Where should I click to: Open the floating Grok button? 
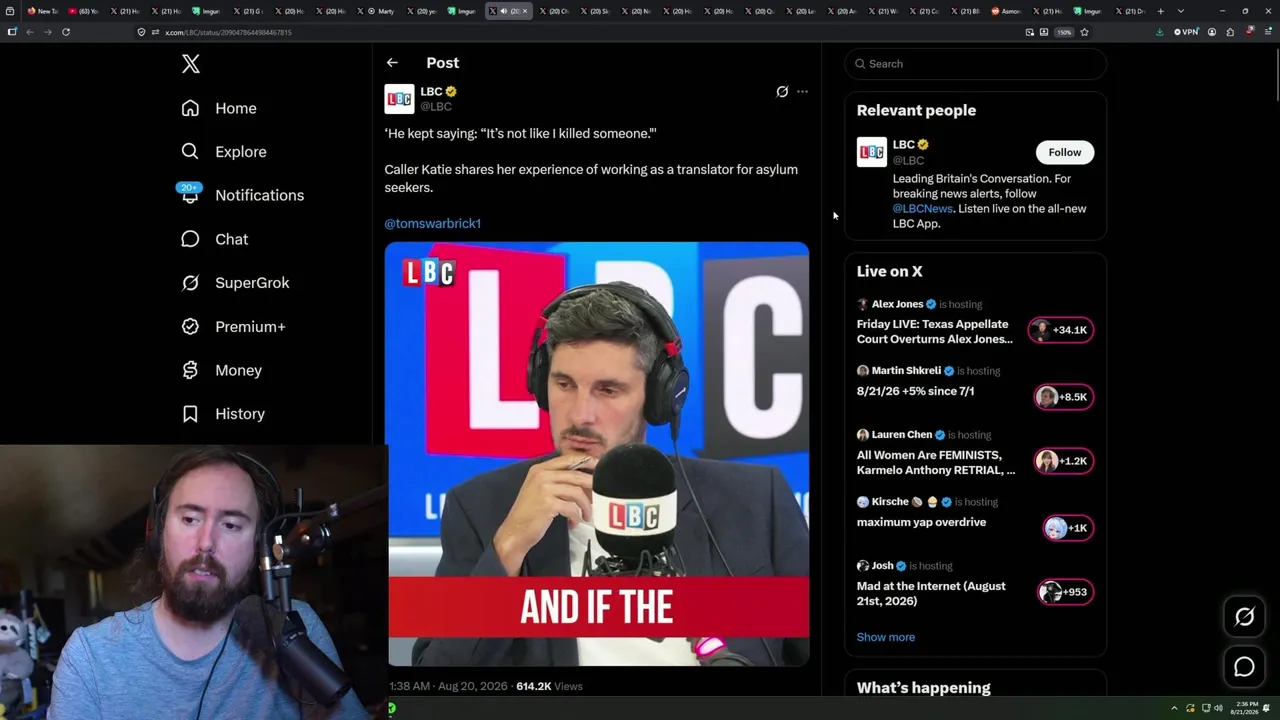pyautogui.click(x=1244, y=617)
